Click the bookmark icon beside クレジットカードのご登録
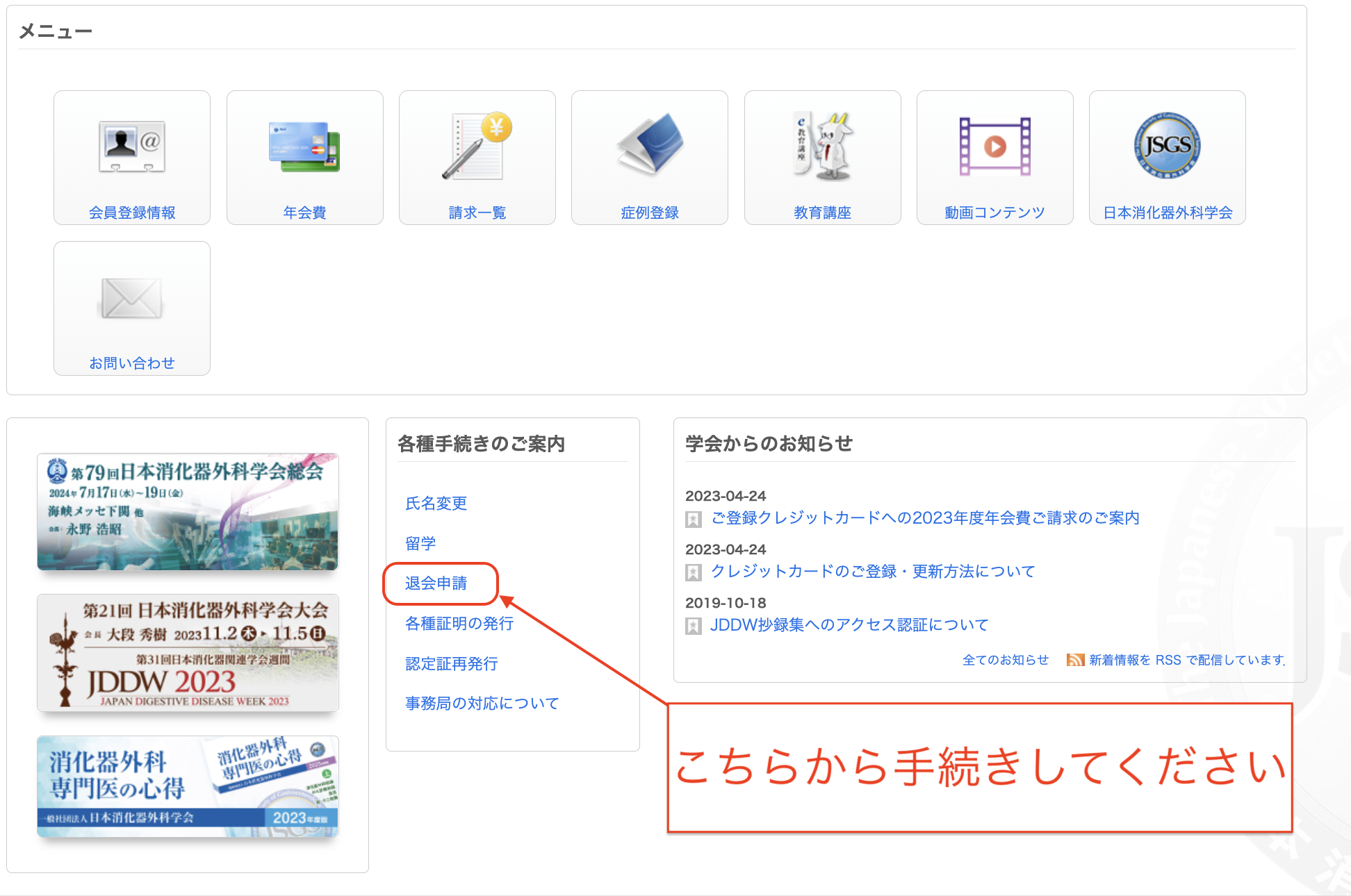 tap(693, 572)
